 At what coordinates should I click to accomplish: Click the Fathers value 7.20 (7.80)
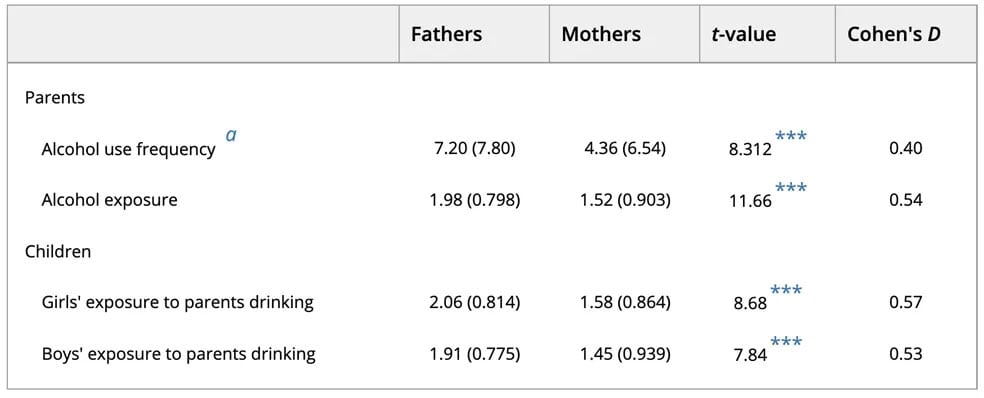click(x=475, y=149)
